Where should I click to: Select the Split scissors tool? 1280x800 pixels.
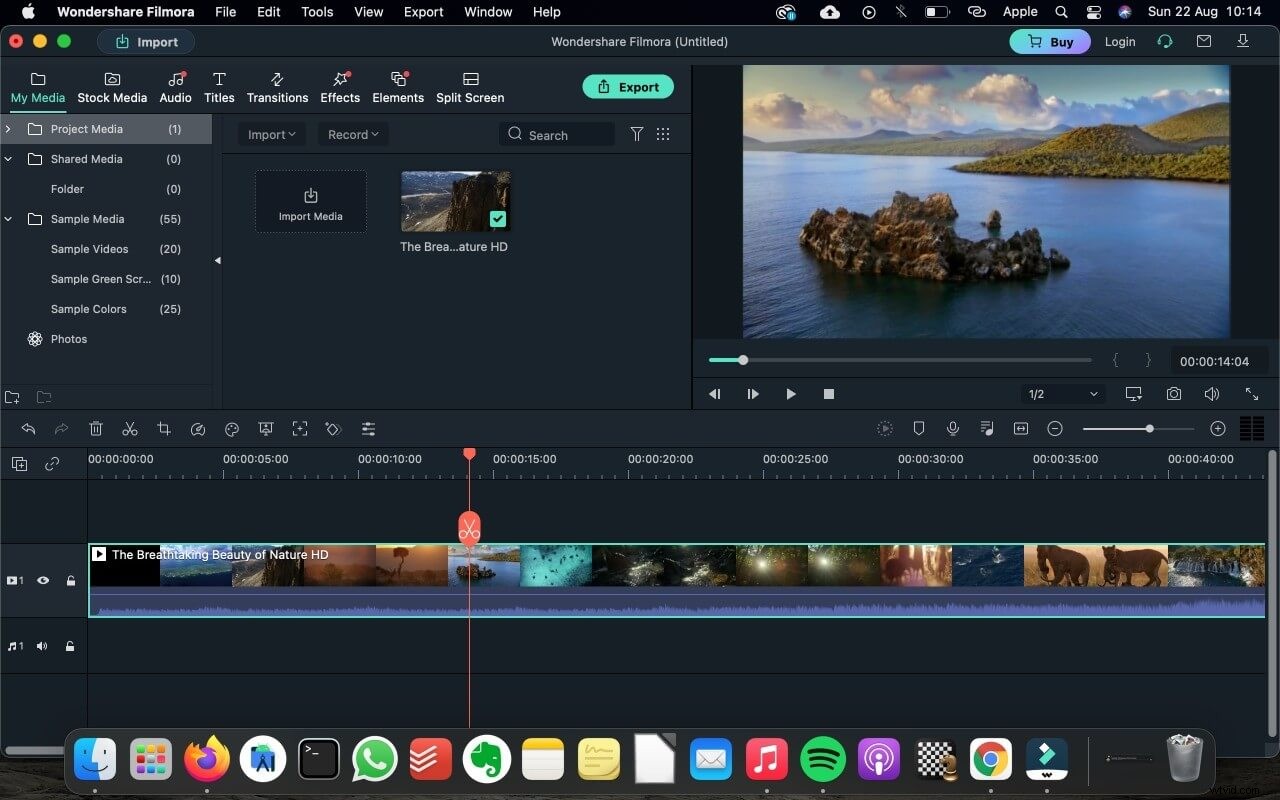pos(130,428)
